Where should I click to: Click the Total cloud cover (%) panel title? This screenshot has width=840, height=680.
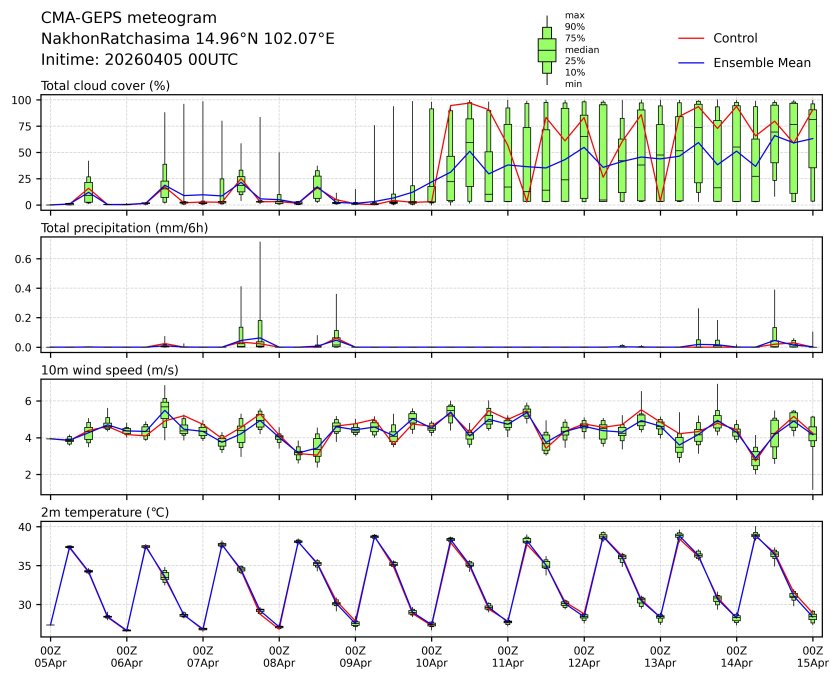click(x=105, y=86)
